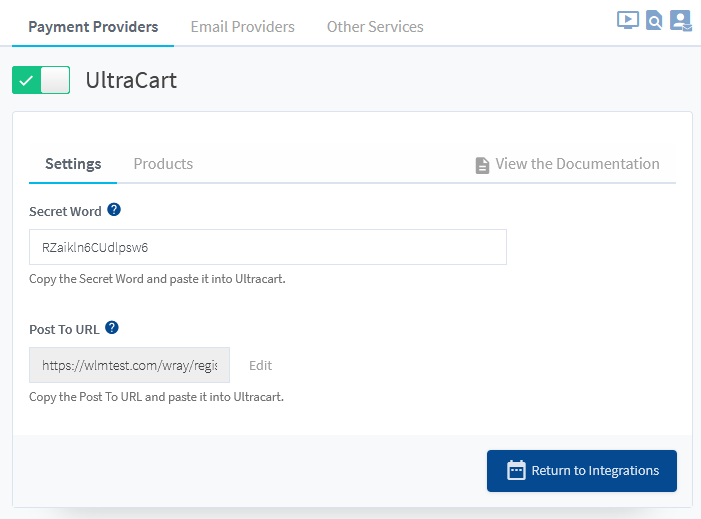Select the Settings sub-tab

[x=73, y=164]
